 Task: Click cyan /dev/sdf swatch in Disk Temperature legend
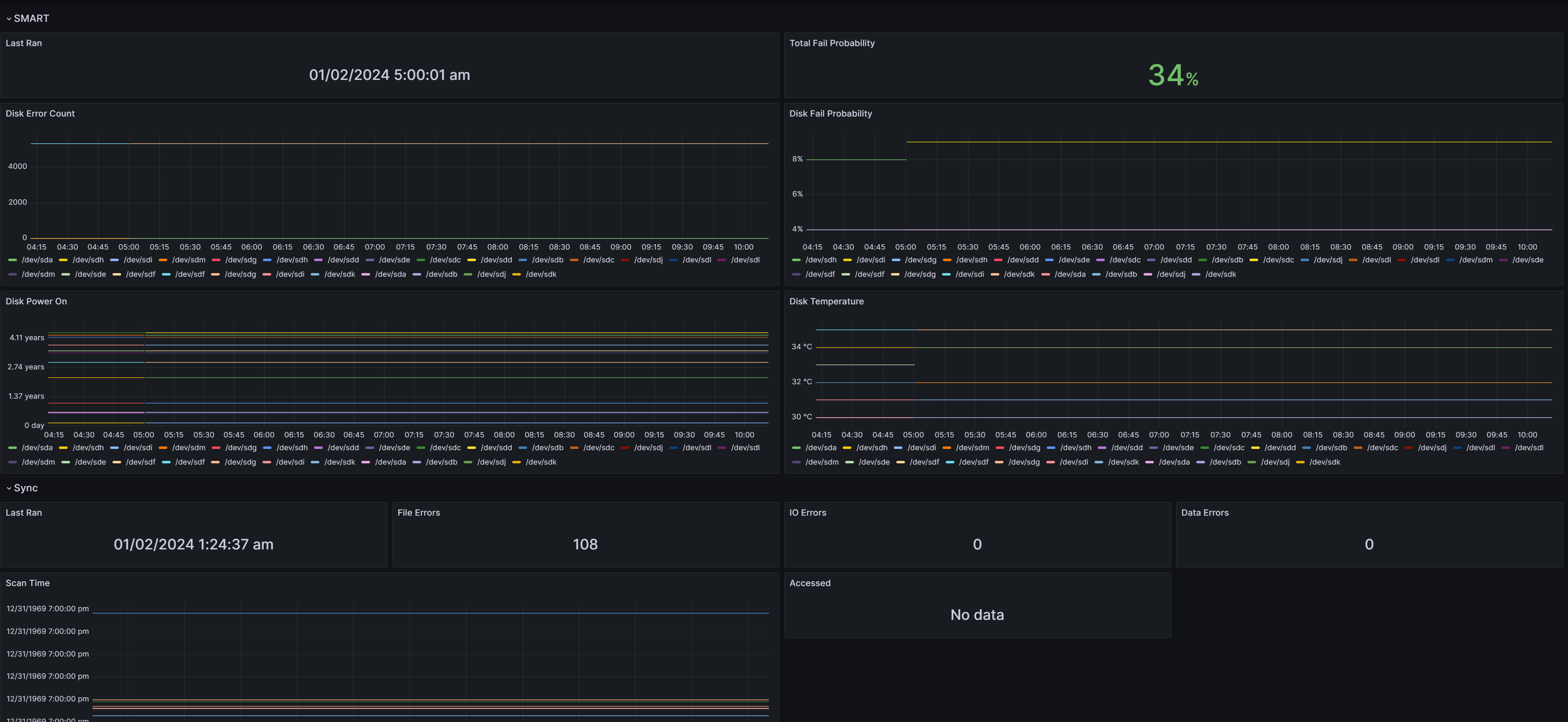(949, 462)
